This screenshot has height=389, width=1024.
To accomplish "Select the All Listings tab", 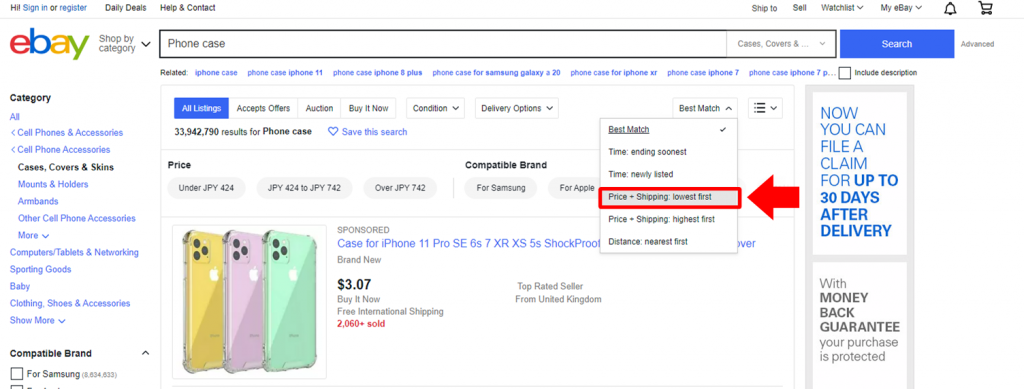I will coord(201,108).
